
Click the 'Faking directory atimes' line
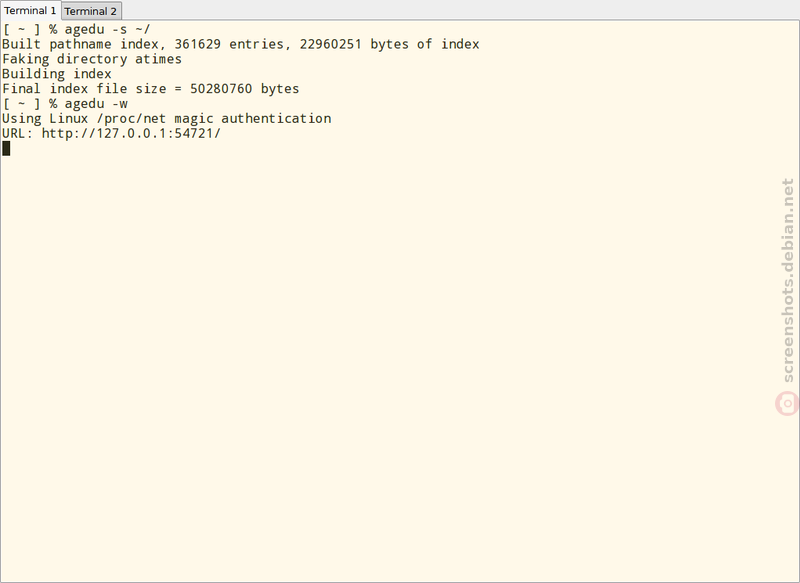92,59
